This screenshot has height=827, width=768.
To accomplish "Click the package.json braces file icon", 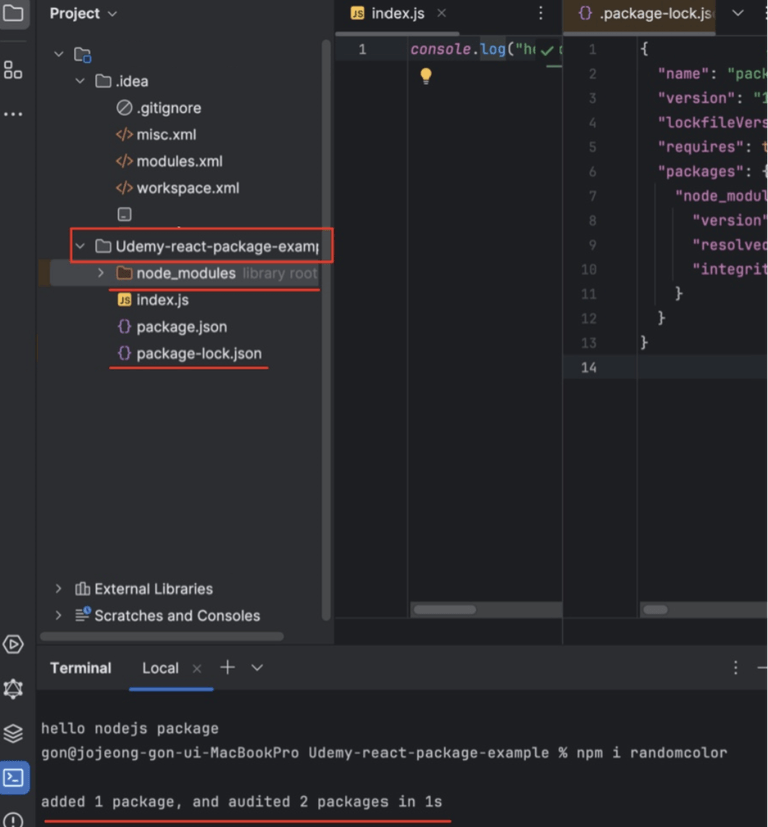I will pos(124,326).
